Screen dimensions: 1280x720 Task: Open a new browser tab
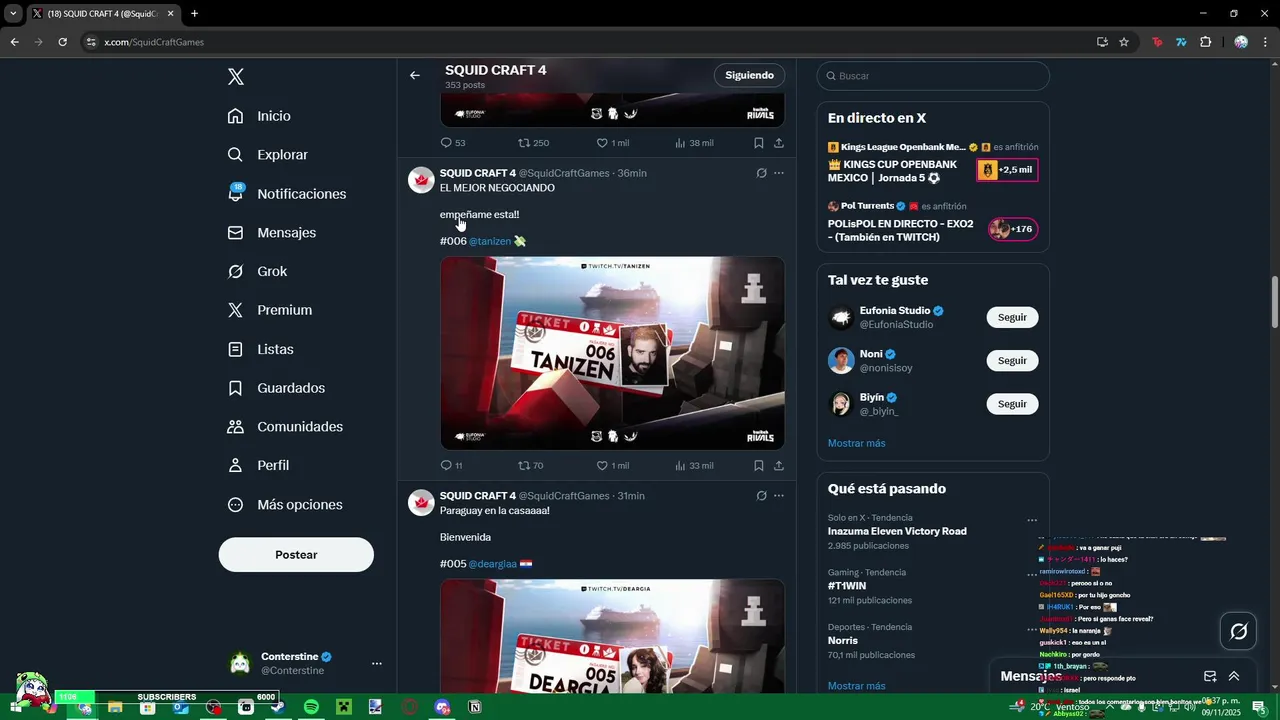194,14
